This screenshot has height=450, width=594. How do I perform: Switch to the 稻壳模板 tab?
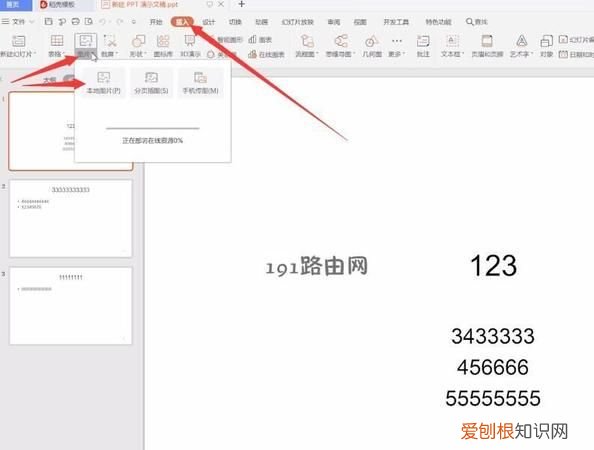58,5
